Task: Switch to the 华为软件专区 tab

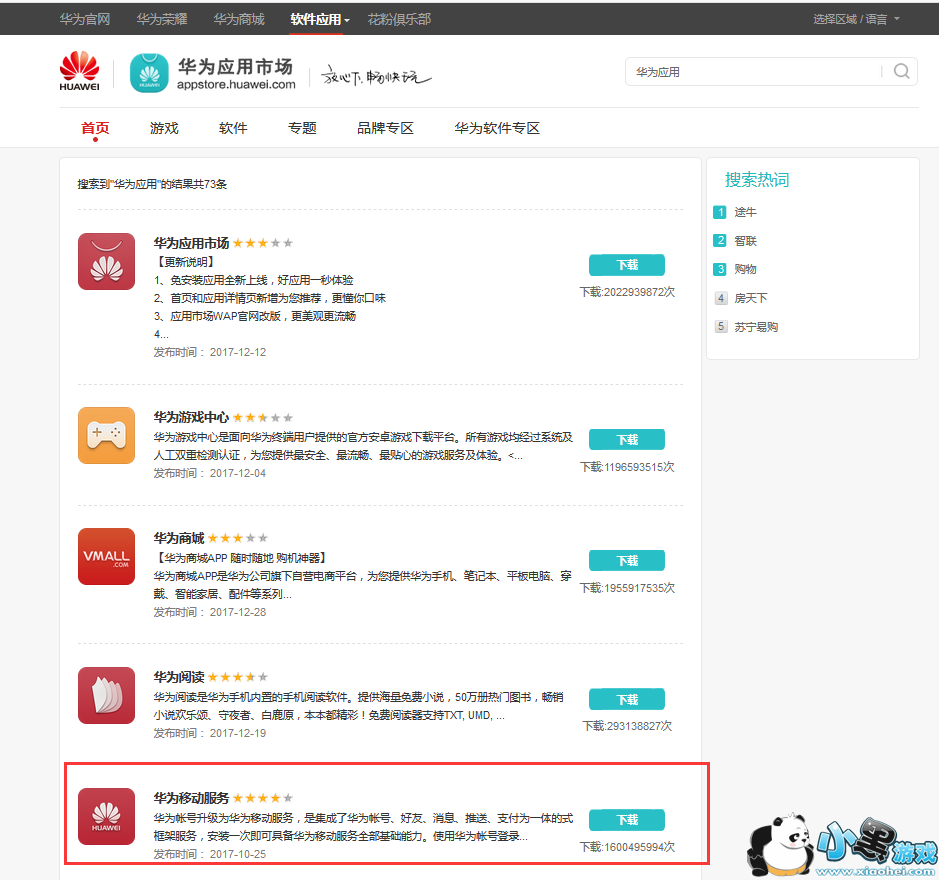Action: 497,128
